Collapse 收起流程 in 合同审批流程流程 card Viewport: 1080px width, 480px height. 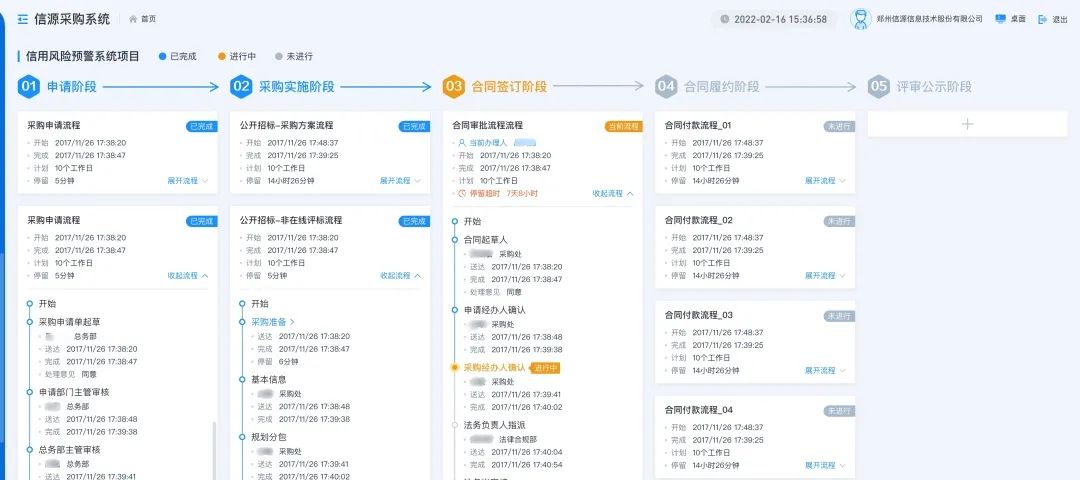[612, 194]
